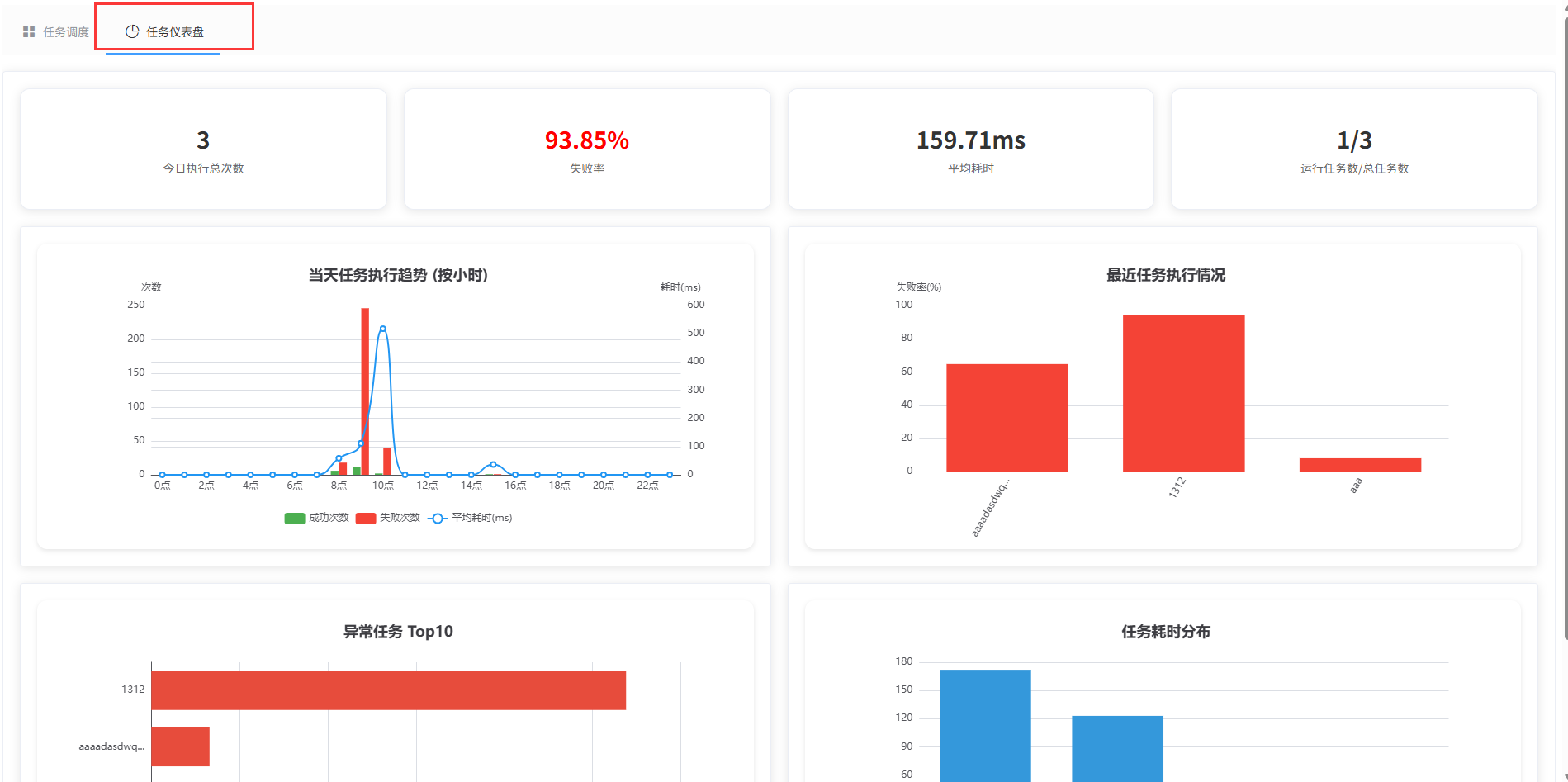Click the red 失败次数 legend marker
1568x782 pixels.
click(366, 519)
